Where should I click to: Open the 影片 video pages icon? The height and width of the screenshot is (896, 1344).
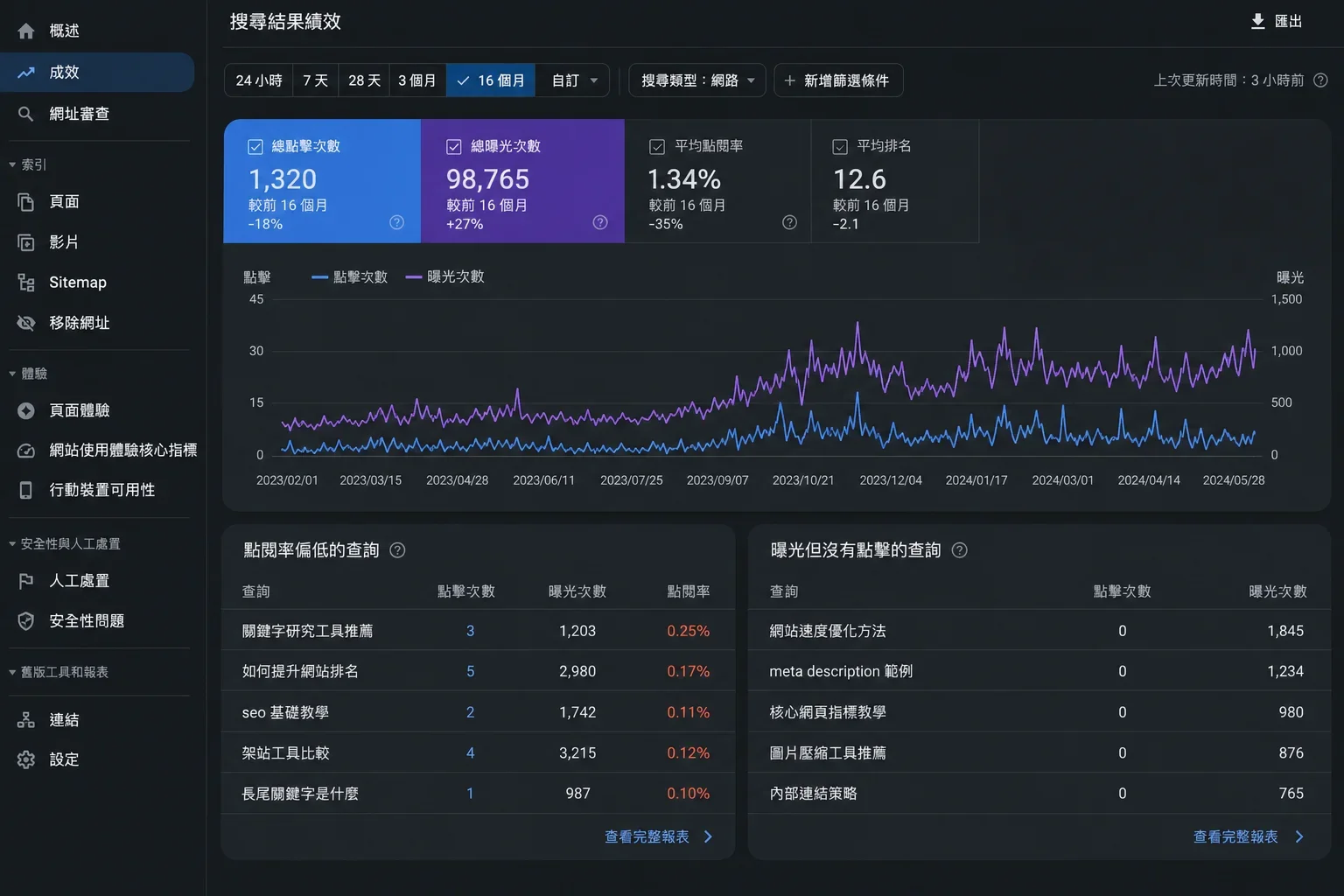[26, 242]
